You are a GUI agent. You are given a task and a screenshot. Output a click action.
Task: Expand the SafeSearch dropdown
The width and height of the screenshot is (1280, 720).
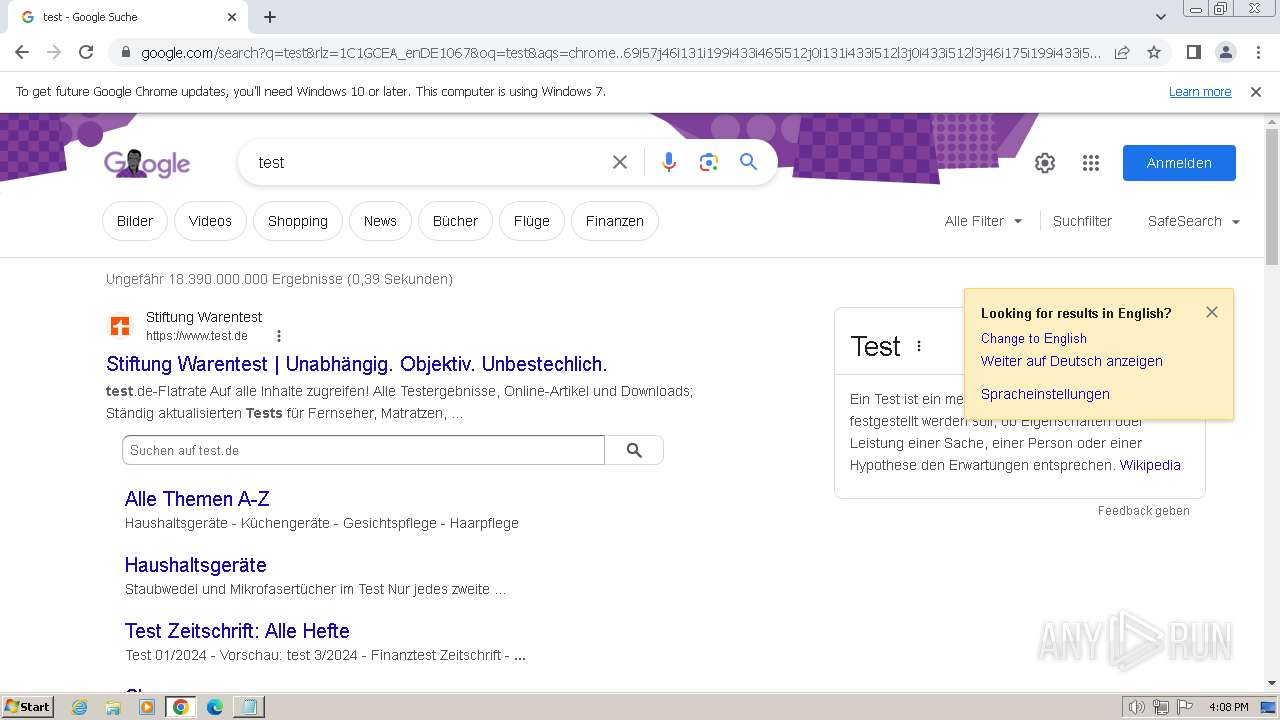(x=1194, y=221)
